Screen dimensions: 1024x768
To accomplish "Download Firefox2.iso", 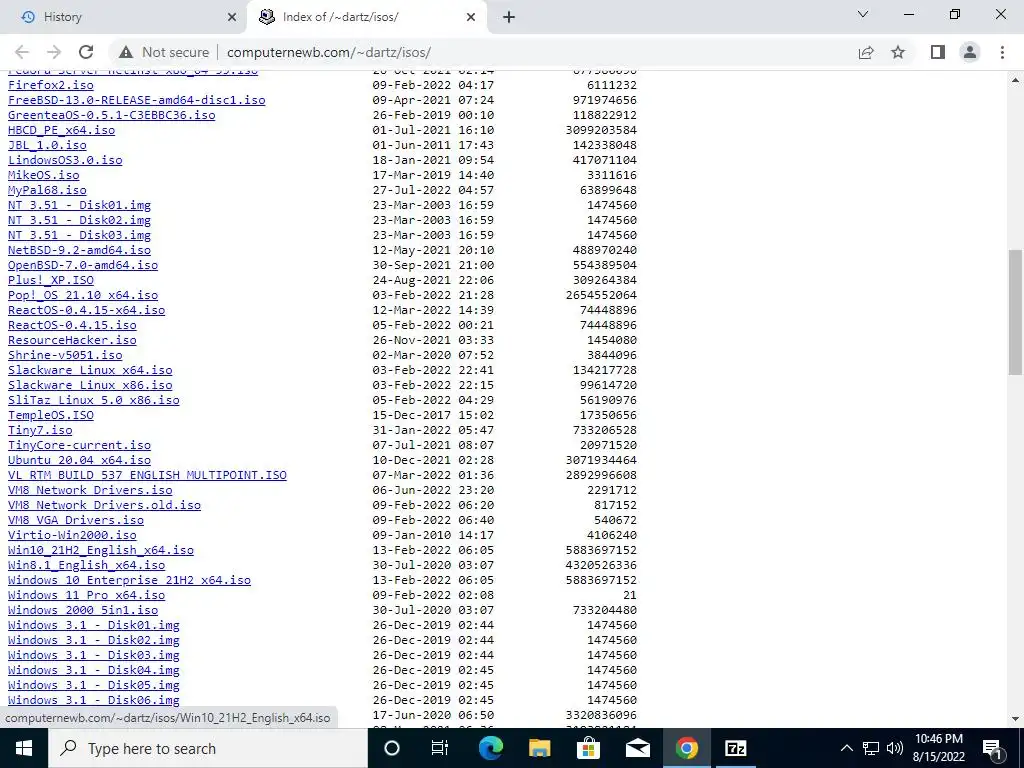I will [50, 85].
